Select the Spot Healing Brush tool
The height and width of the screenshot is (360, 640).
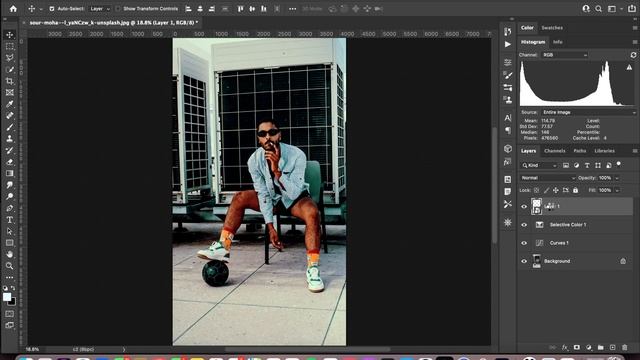[10, 116]
